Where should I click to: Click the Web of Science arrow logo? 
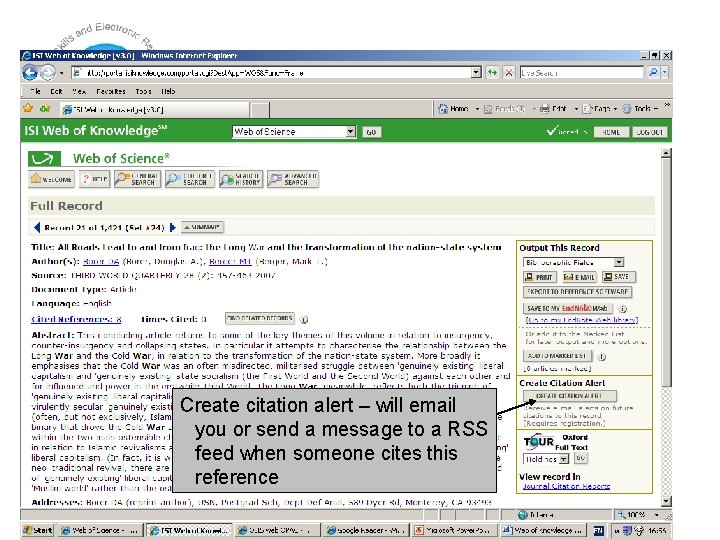(44, 159)
